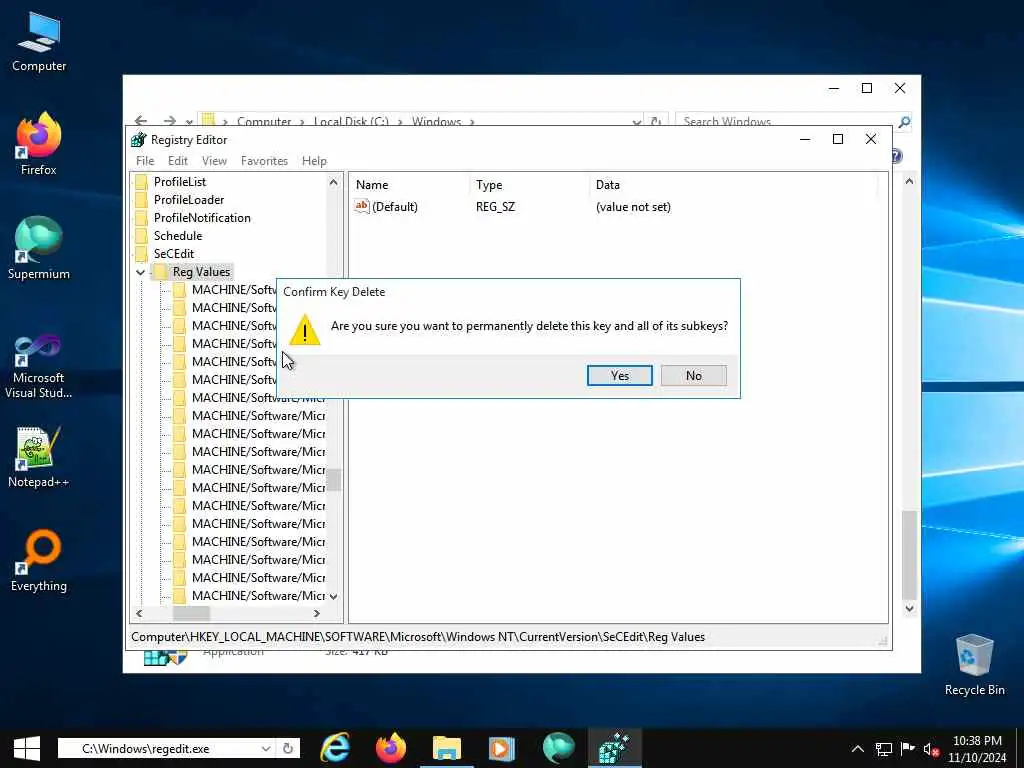Open the Edit menu in Registry Editor
Viewport: 1024px width, 768px height.
tap(178, 161)
